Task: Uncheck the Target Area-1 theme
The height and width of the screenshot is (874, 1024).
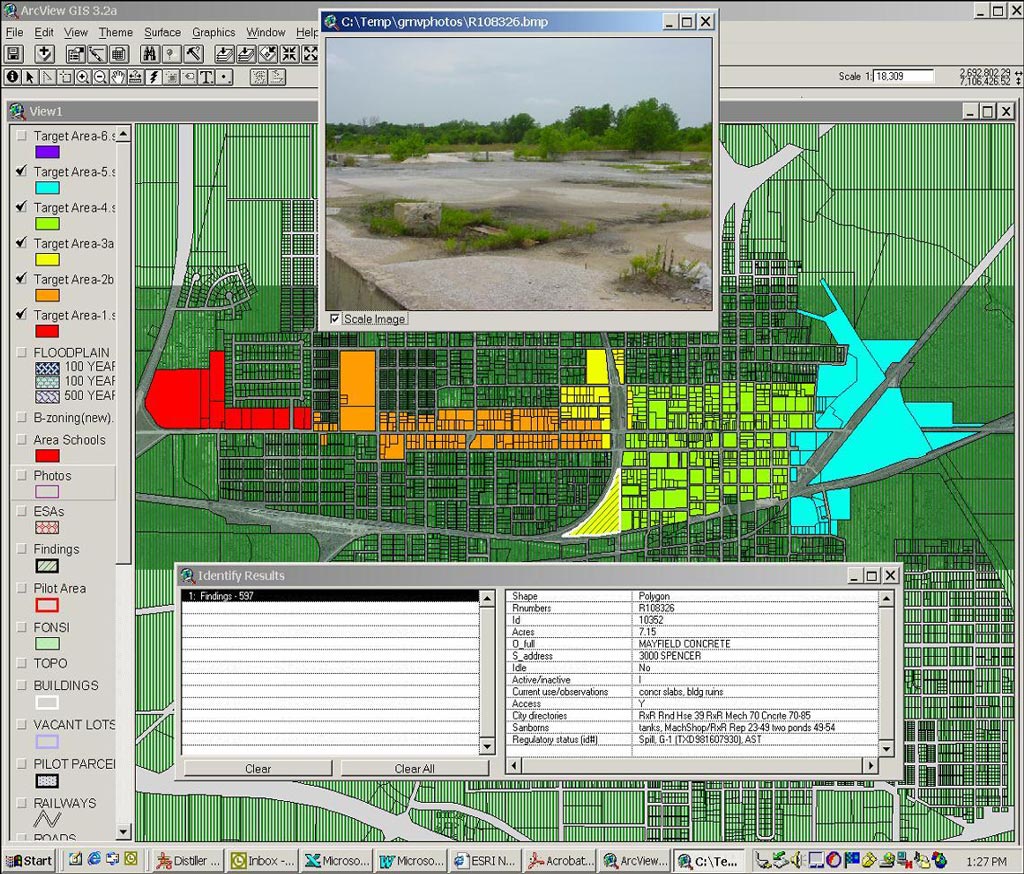Action: [x=22, y=314]
